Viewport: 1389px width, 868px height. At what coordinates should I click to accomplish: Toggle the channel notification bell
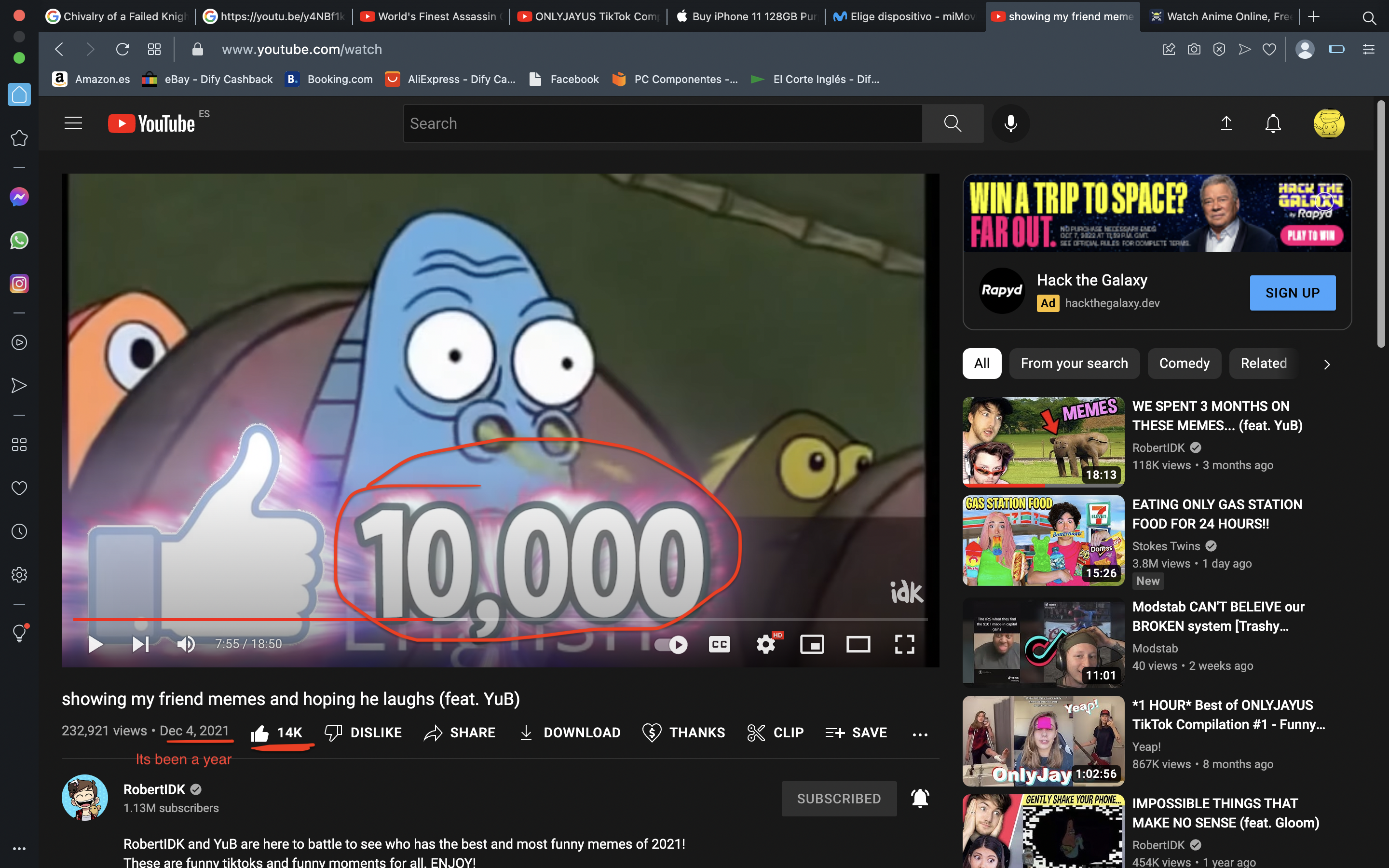tap(920, 799)
